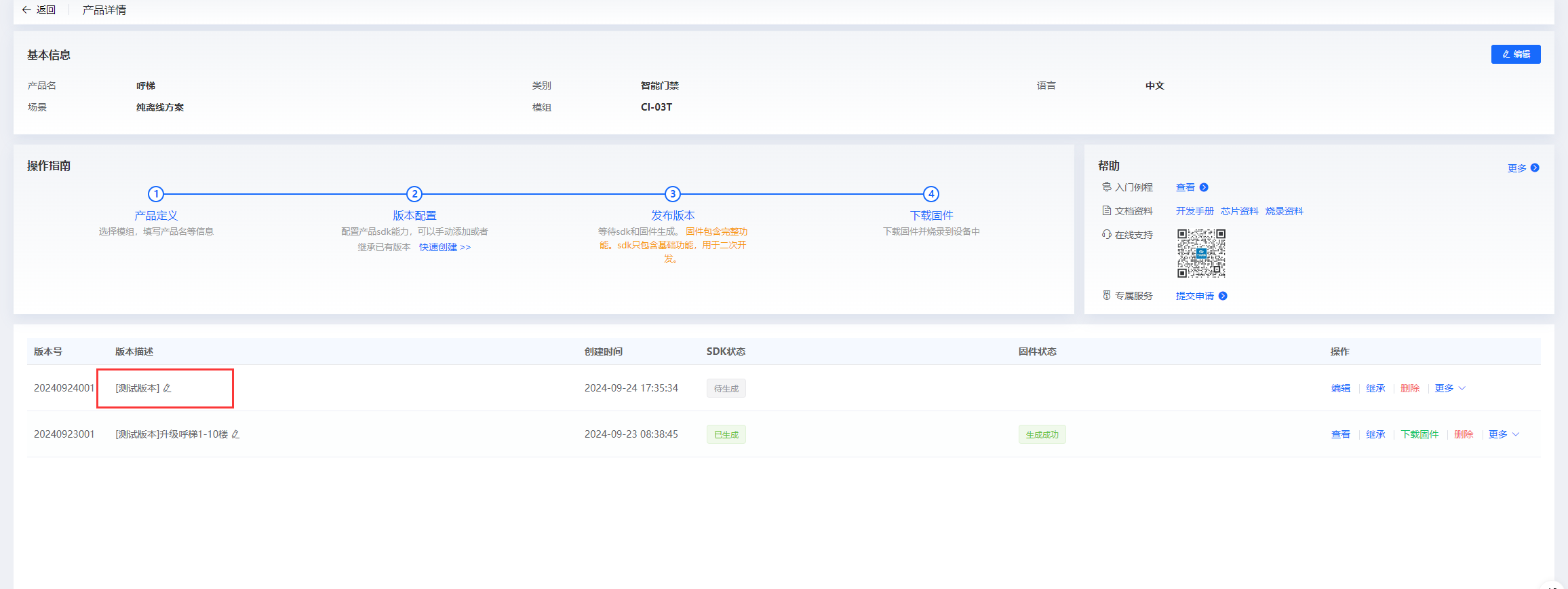Delete version 20240924001 via 删除
Viewport: 1568px width, 589px height.
coord(1410,388)
